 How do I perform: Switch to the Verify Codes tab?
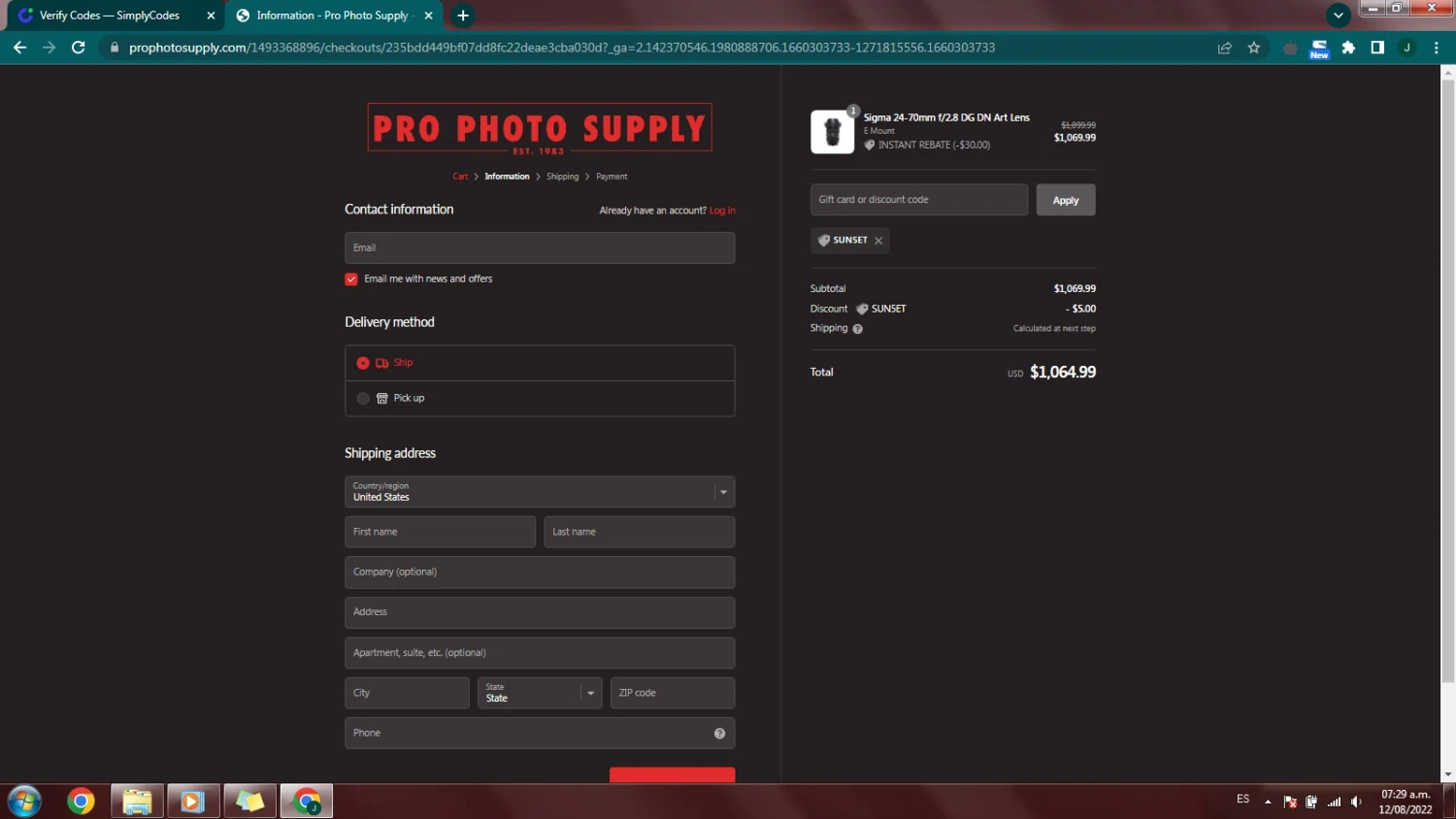coord(110,16)
